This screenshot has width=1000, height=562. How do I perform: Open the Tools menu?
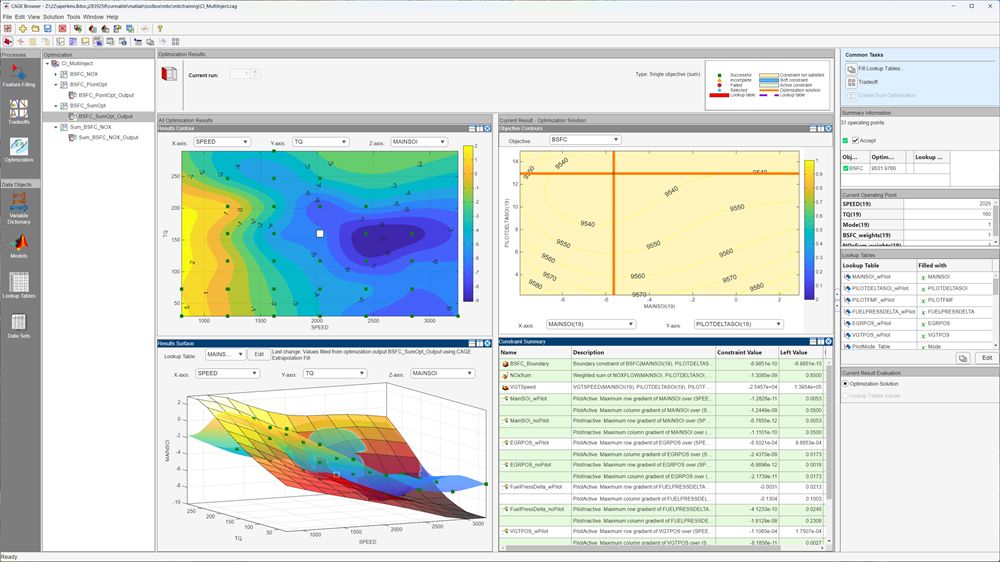pyautogui.click(x=74, y=17)
